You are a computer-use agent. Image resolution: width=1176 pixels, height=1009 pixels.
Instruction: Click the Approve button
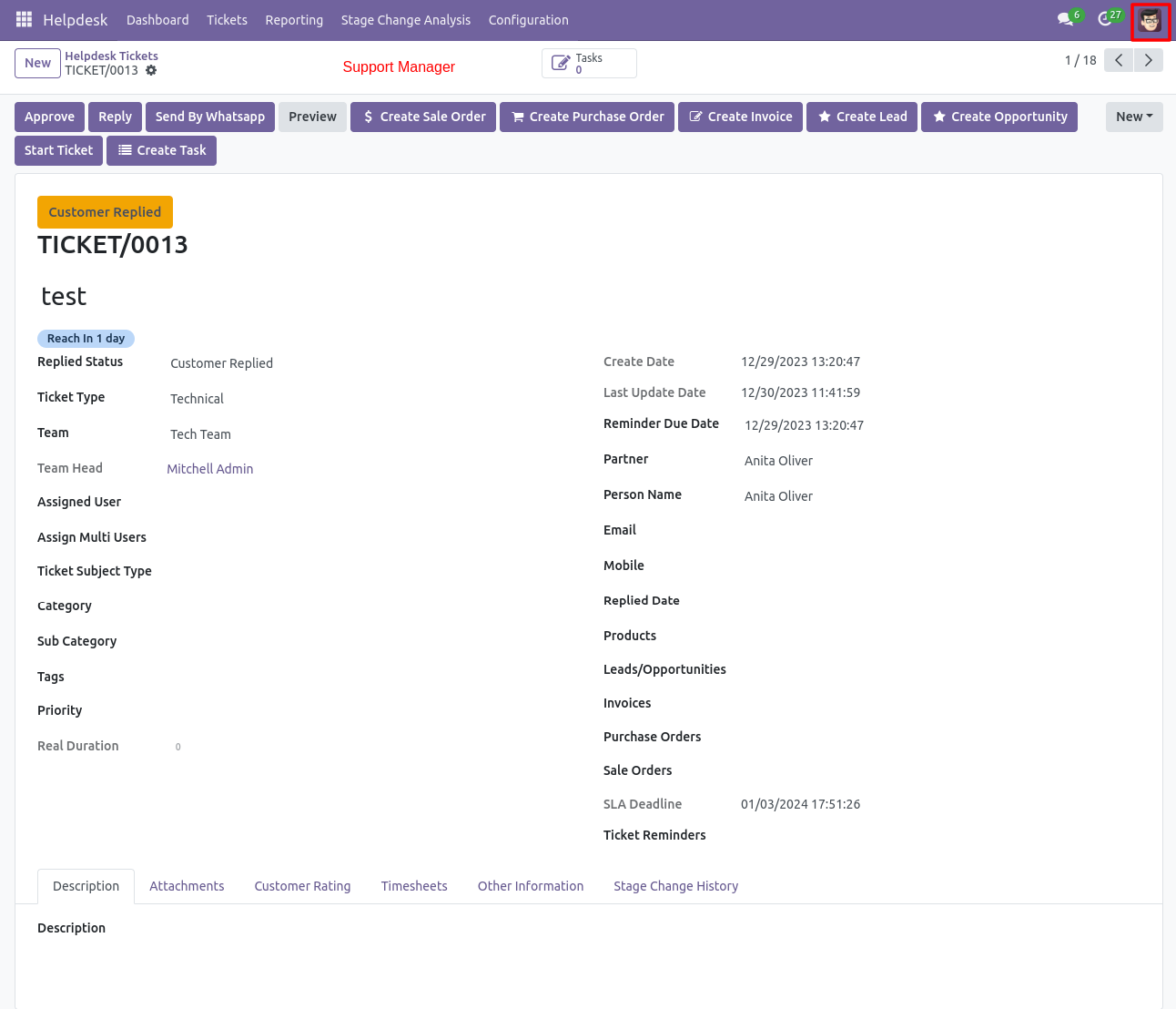[49, 117]
